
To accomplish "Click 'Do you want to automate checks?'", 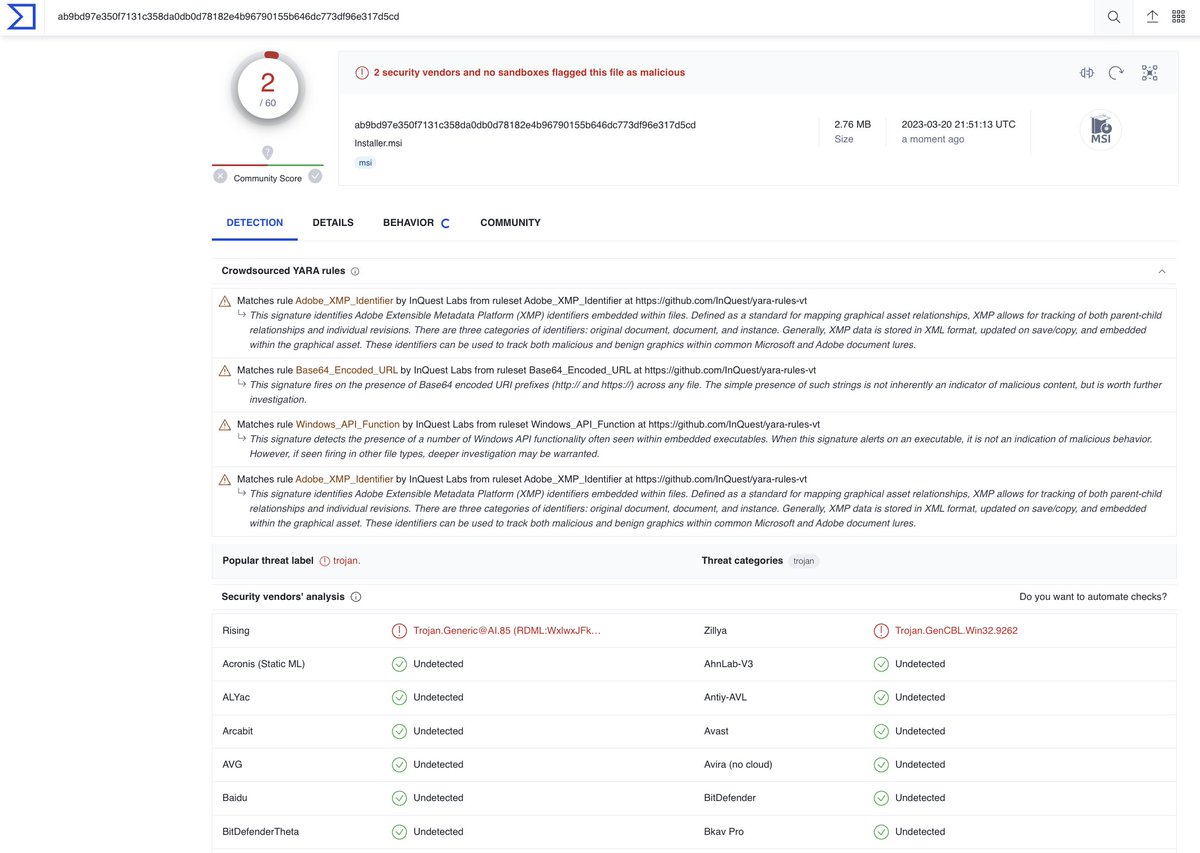I will point(1093,597).
